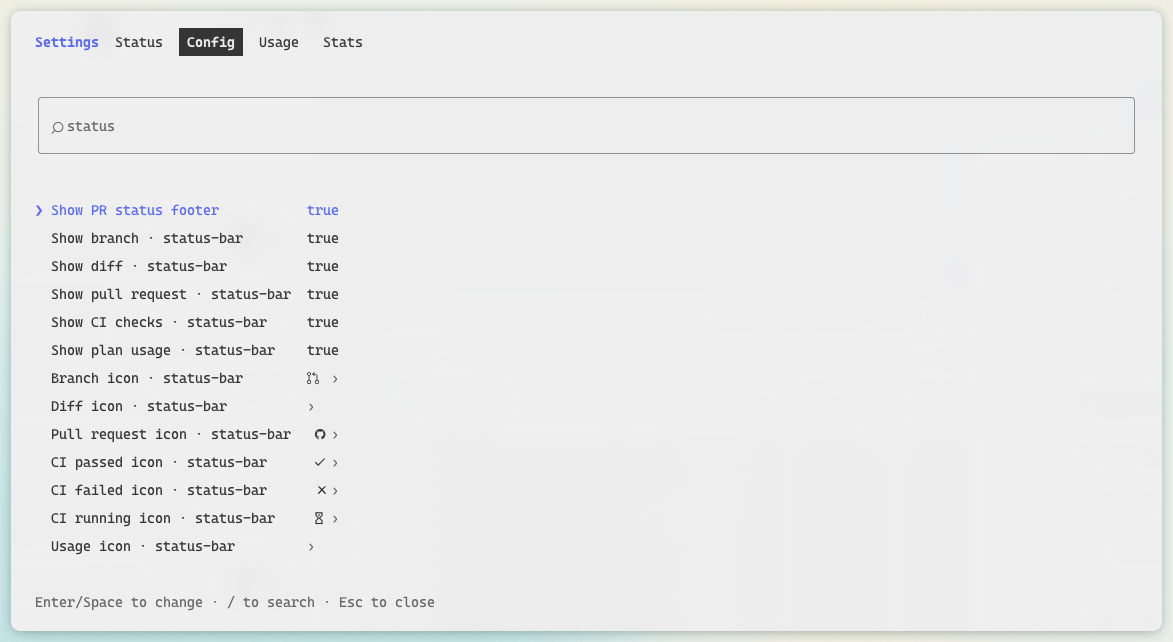Switch to the Status tab
This screenshot has height=642, width=1173.
[138, 43]
